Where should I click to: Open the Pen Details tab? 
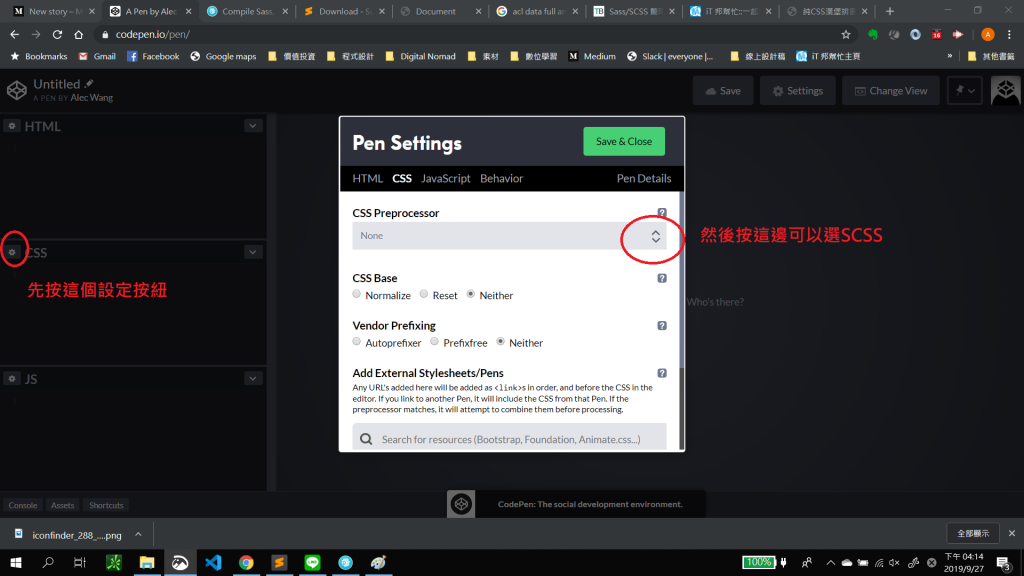coord(644,178)
